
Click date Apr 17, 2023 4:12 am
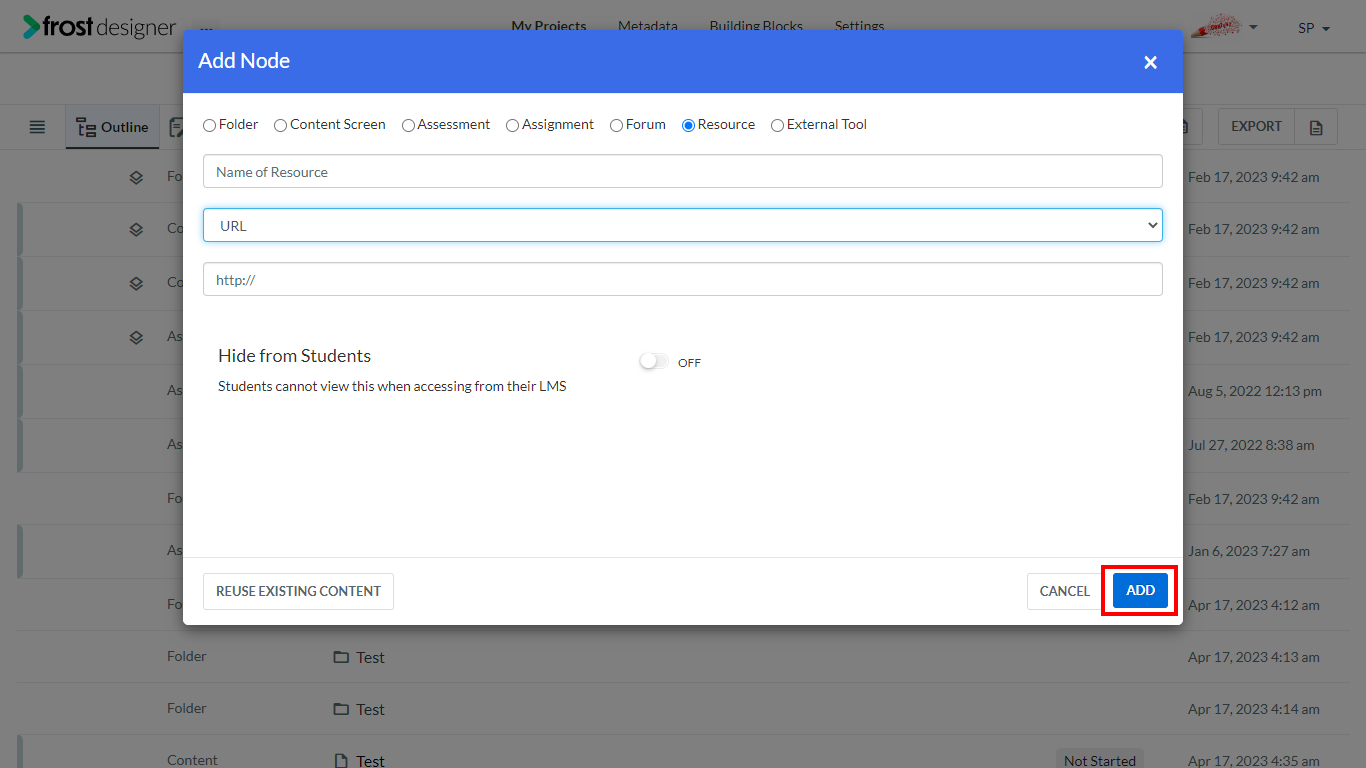[x=1254, y=605]
